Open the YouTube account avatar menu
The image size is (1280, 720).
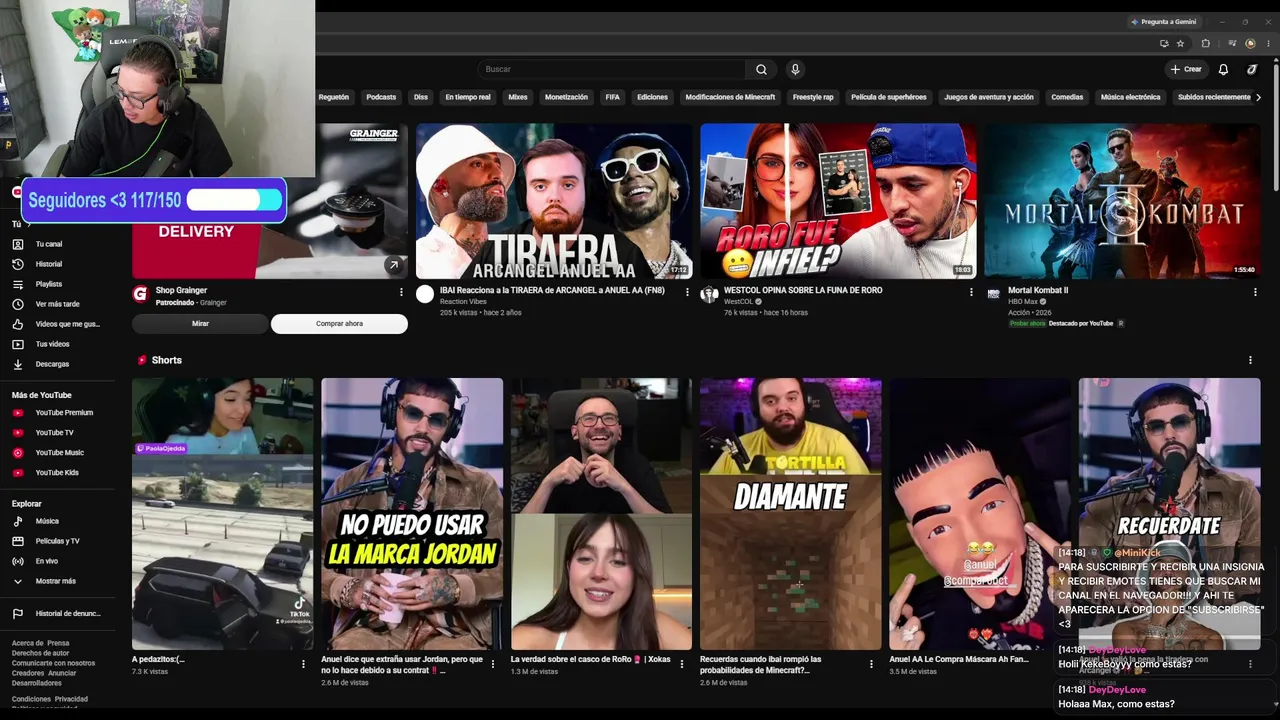[x=1252, y=69]
